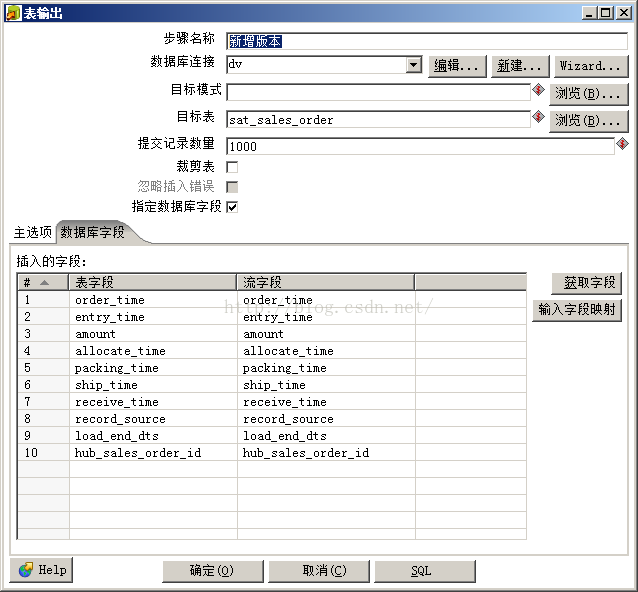Click into the 目标模式 text field
The height and width of the screenshot is (592, 638).
pyautogui.click(x=378, y=92)
